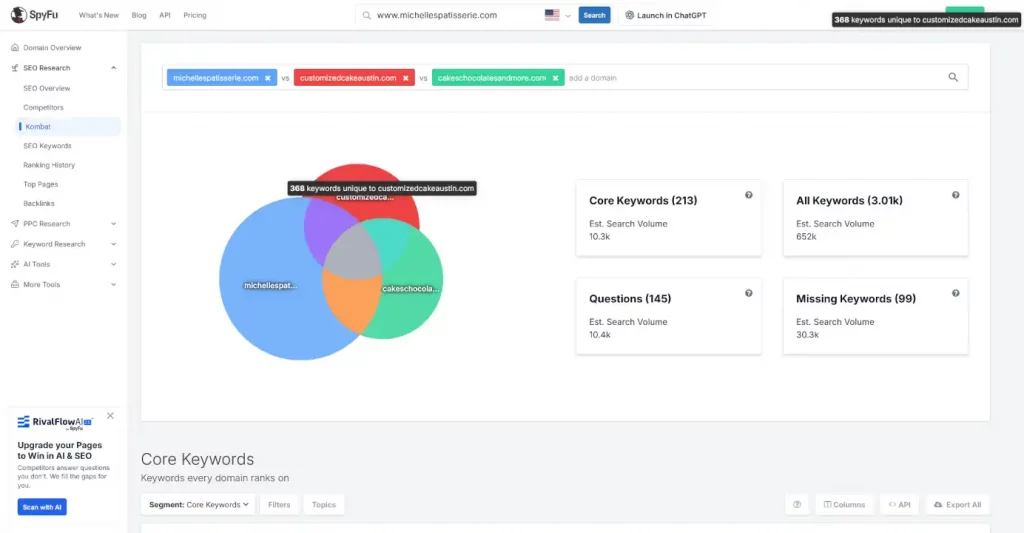Open the Columns button
Viewport: 1024px width, 533px height.
[844, 504]
